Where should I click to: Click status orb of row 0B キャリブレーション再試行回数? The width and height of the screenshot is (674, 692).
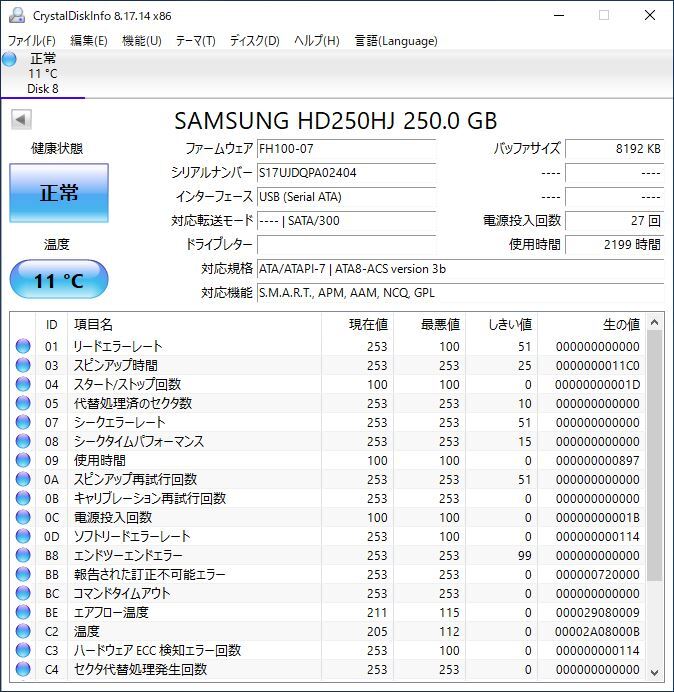click(x=23, y=498)
